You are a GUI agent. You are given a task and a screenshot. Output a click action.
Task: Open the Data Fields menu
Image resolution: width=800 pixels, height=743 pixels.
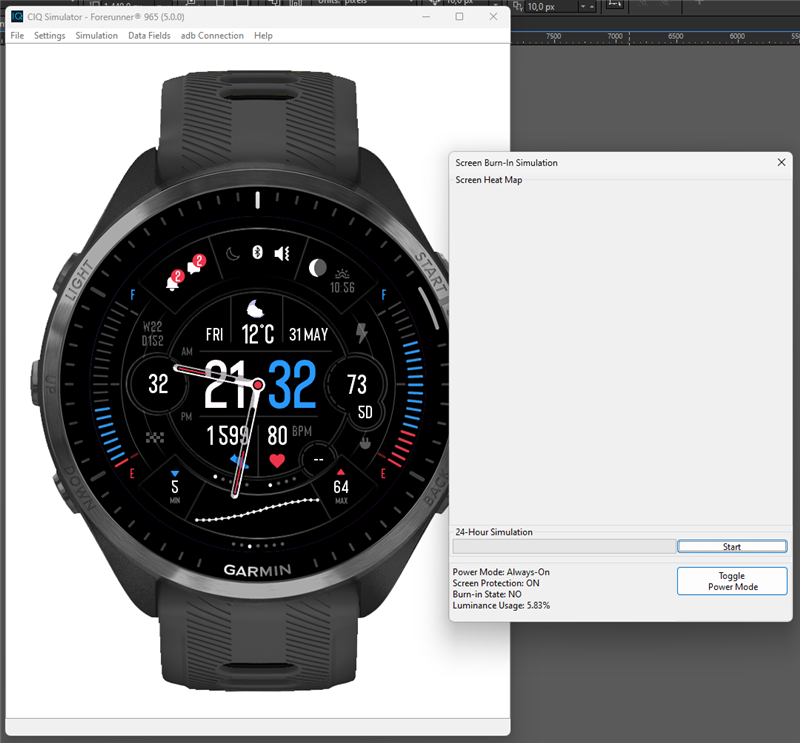[x=149, y=35]
